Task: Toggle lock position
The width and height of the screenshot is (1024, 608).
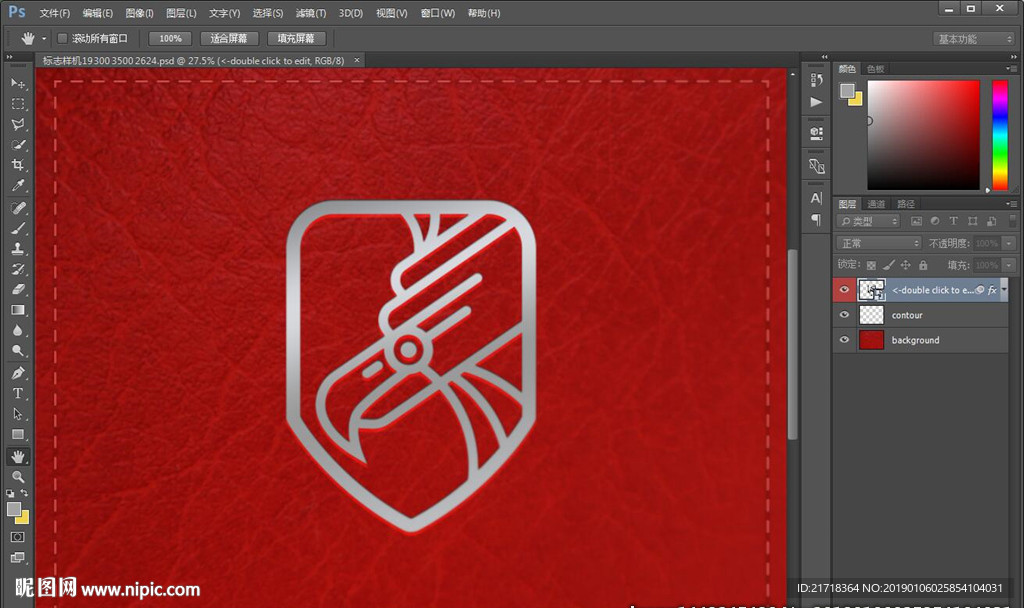Action: tap(905, 265)
